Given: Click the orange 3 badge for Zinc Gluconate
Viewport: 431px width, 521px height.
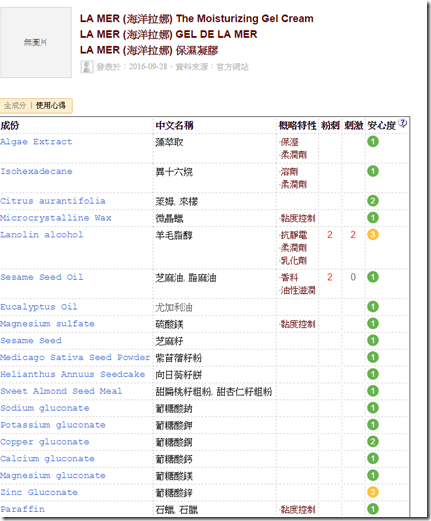Looking at the screenshot, I should [x=373, y=492].
